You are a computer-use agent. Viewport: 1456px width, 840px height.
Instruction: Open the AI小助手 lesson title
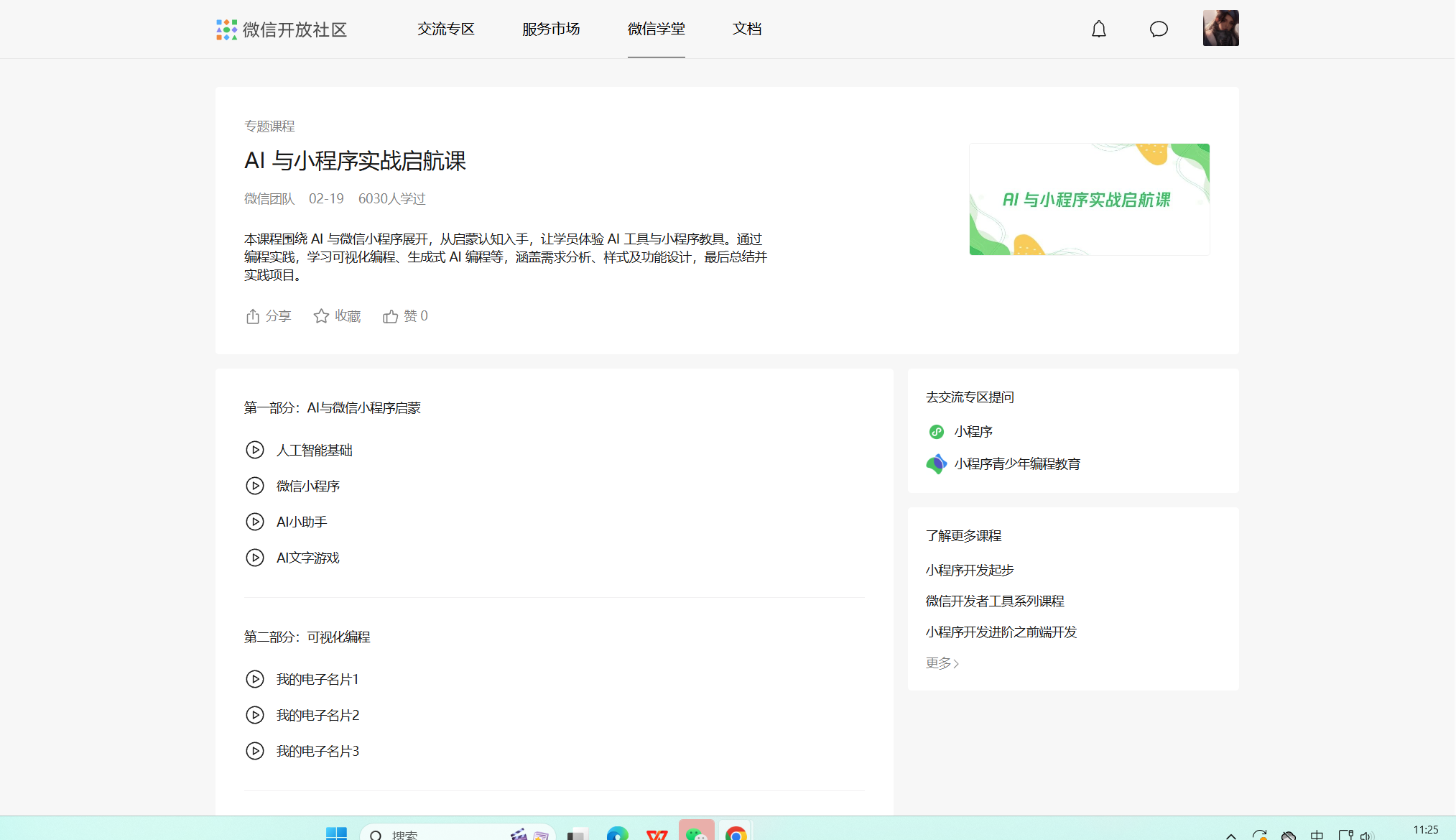[302, 522]
